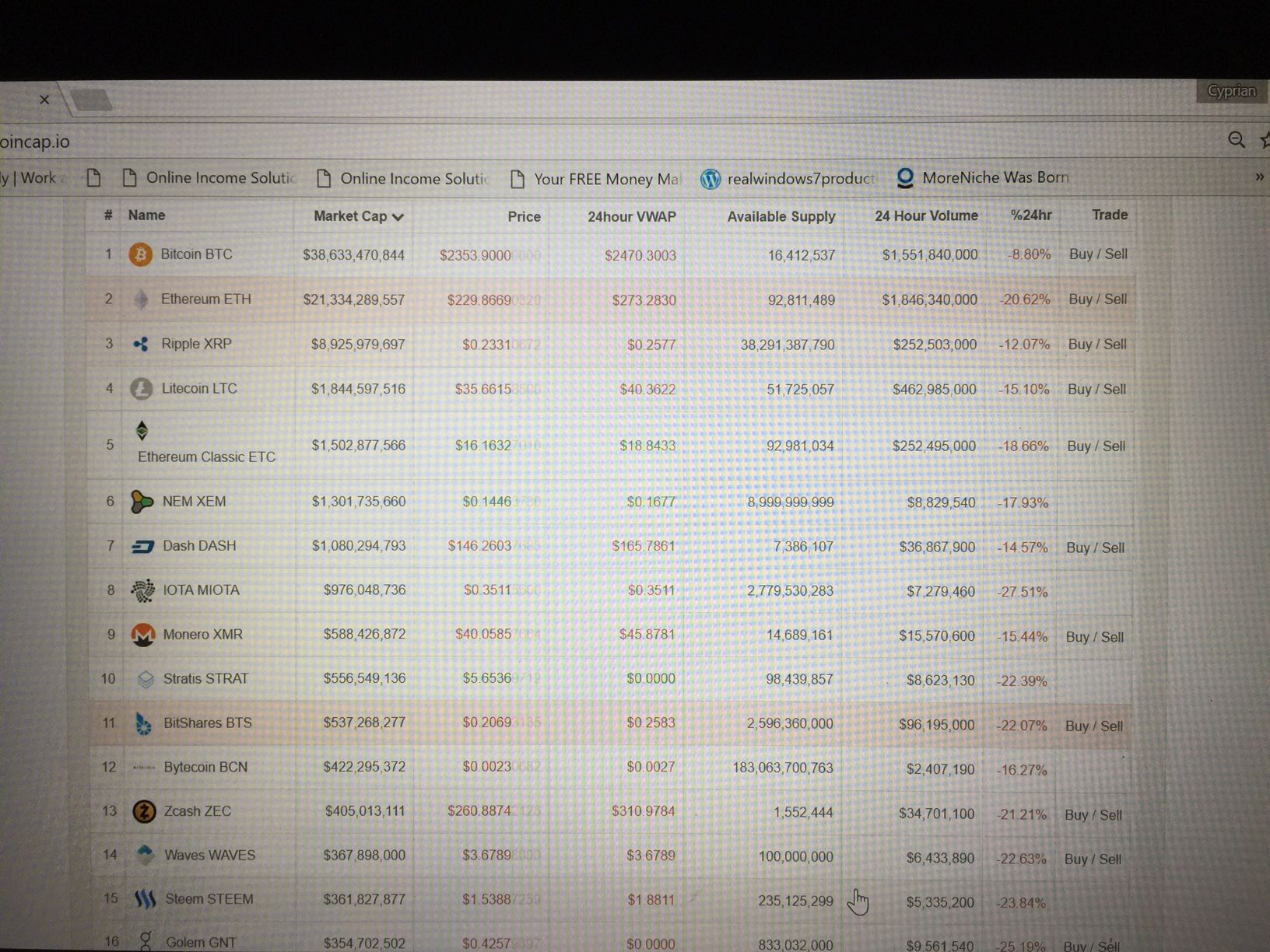Screen dimensions: 1270x952
Task: Click the Ethereum ETH logo icon
Action: [x=141, y=299]
